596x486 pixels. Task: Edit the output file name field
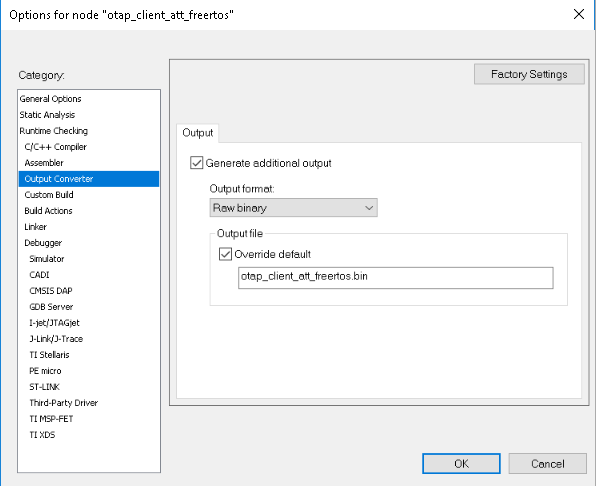(396, 278)
